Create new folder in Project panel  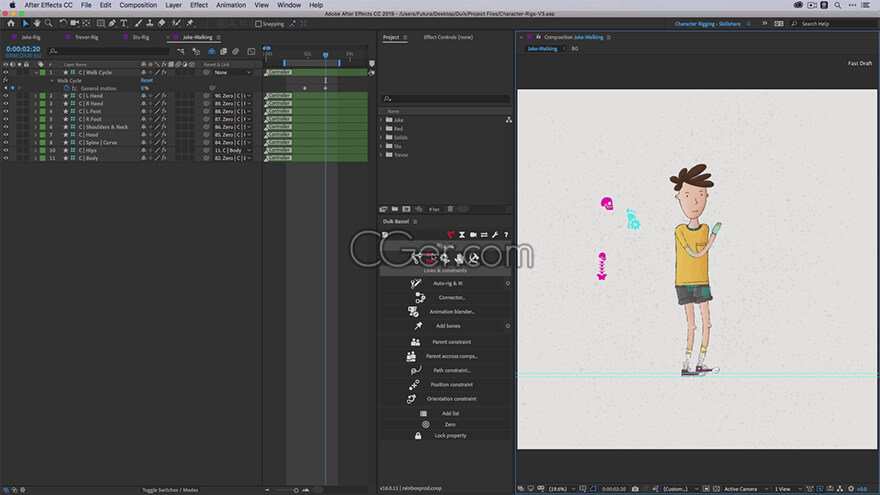[x=395, y=209]
